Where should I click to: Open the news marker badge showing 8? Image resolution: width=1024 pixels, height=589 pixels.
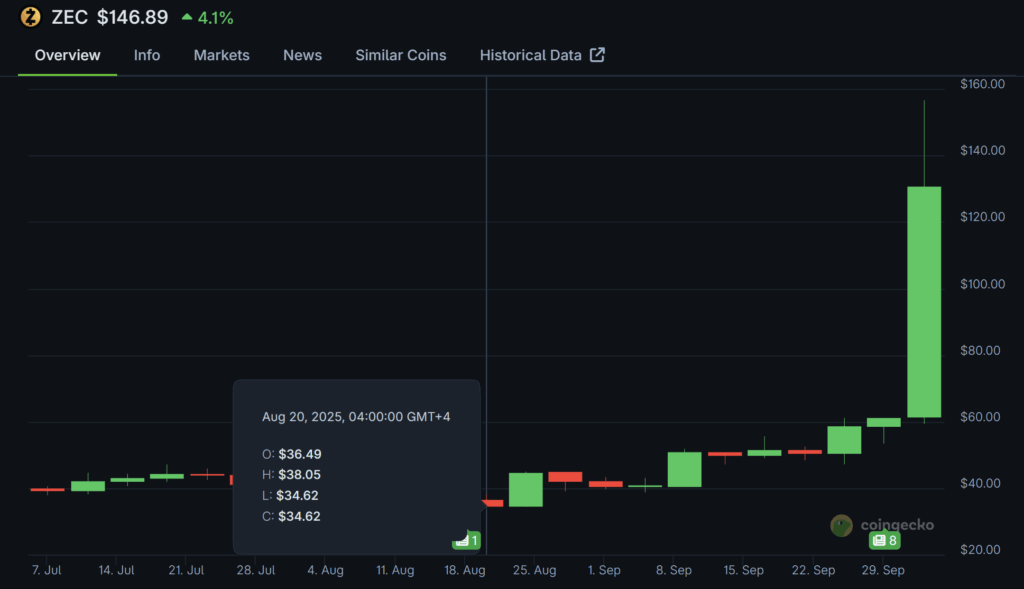pos(884,540)
